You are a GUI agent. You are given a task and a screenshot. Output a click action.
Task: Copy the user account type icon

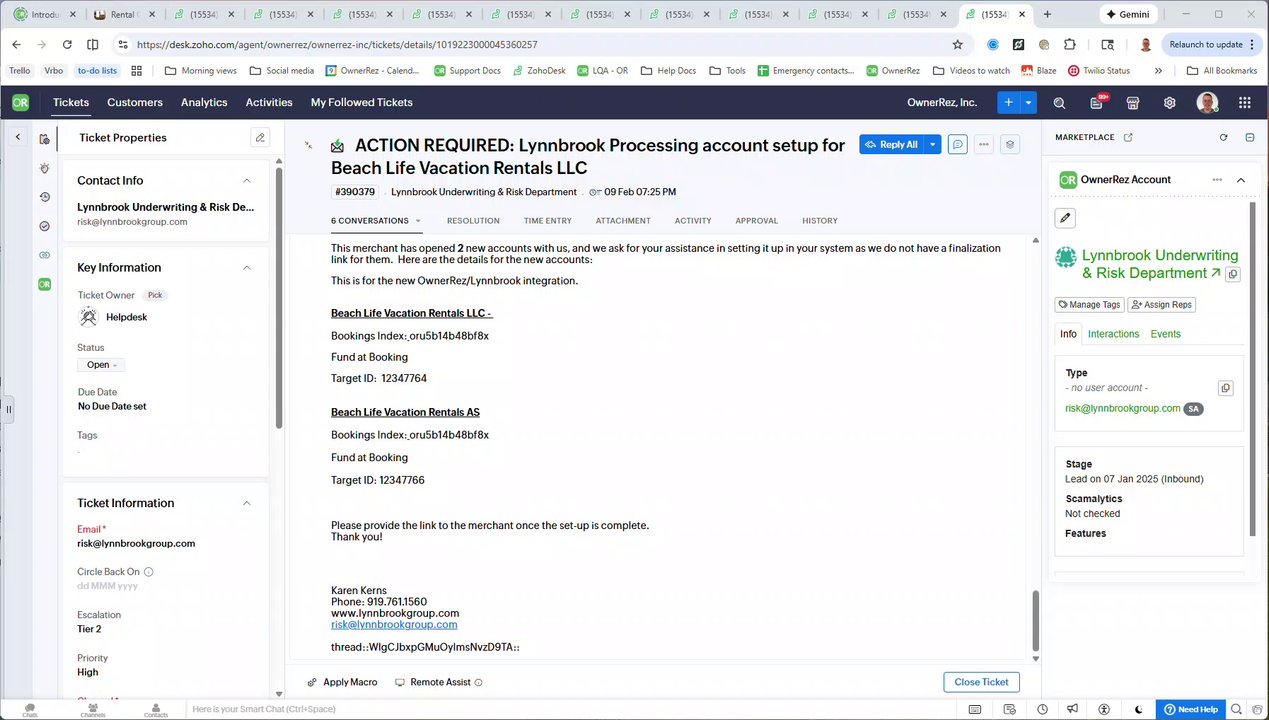(1225, 388)
